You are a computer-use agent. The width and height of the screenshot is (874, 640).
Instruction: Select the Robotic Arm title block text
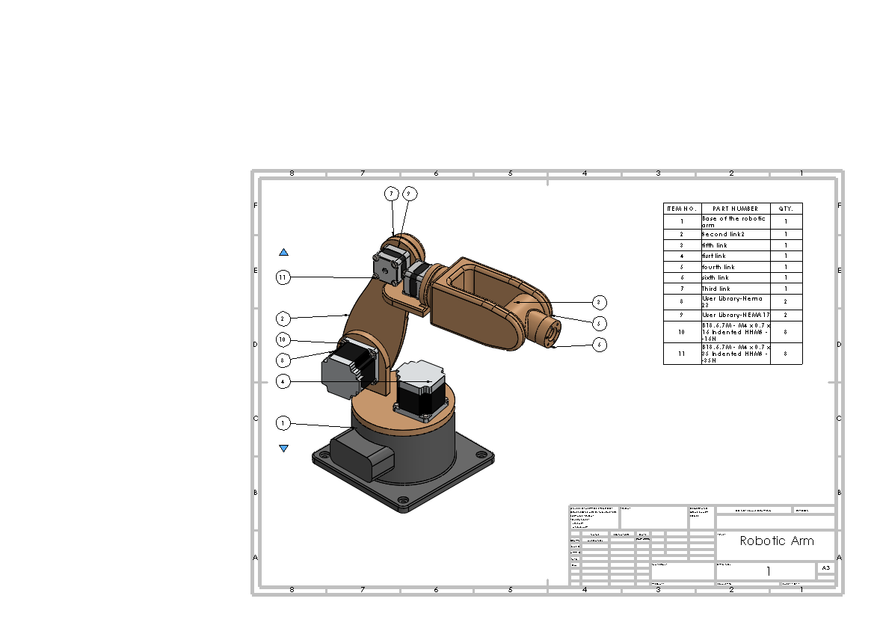[777, 541]
